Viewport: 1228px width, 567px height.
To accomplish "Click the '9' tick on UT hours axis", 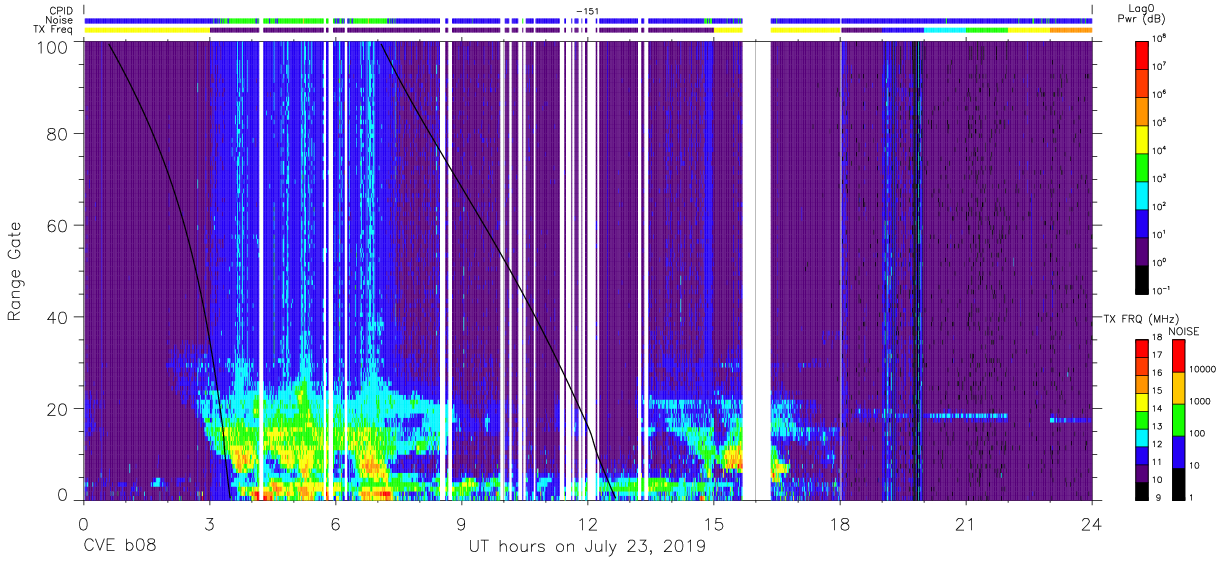I will coord(462,523).
